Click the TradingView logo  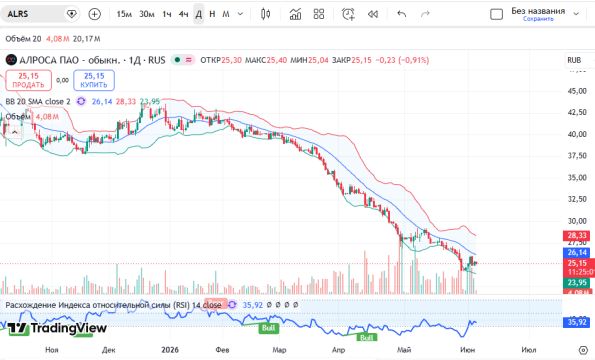(57, 328)
